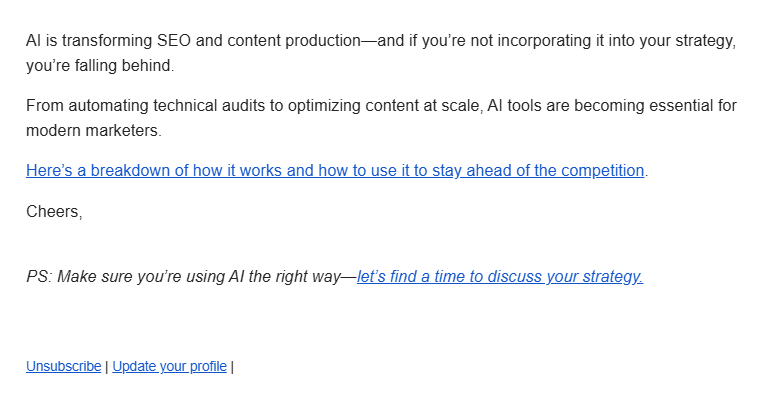Viewport: 780px width, 397px height.
Task: Click the 'modern marketers.' text line
Action: click(x=94, y=130)
